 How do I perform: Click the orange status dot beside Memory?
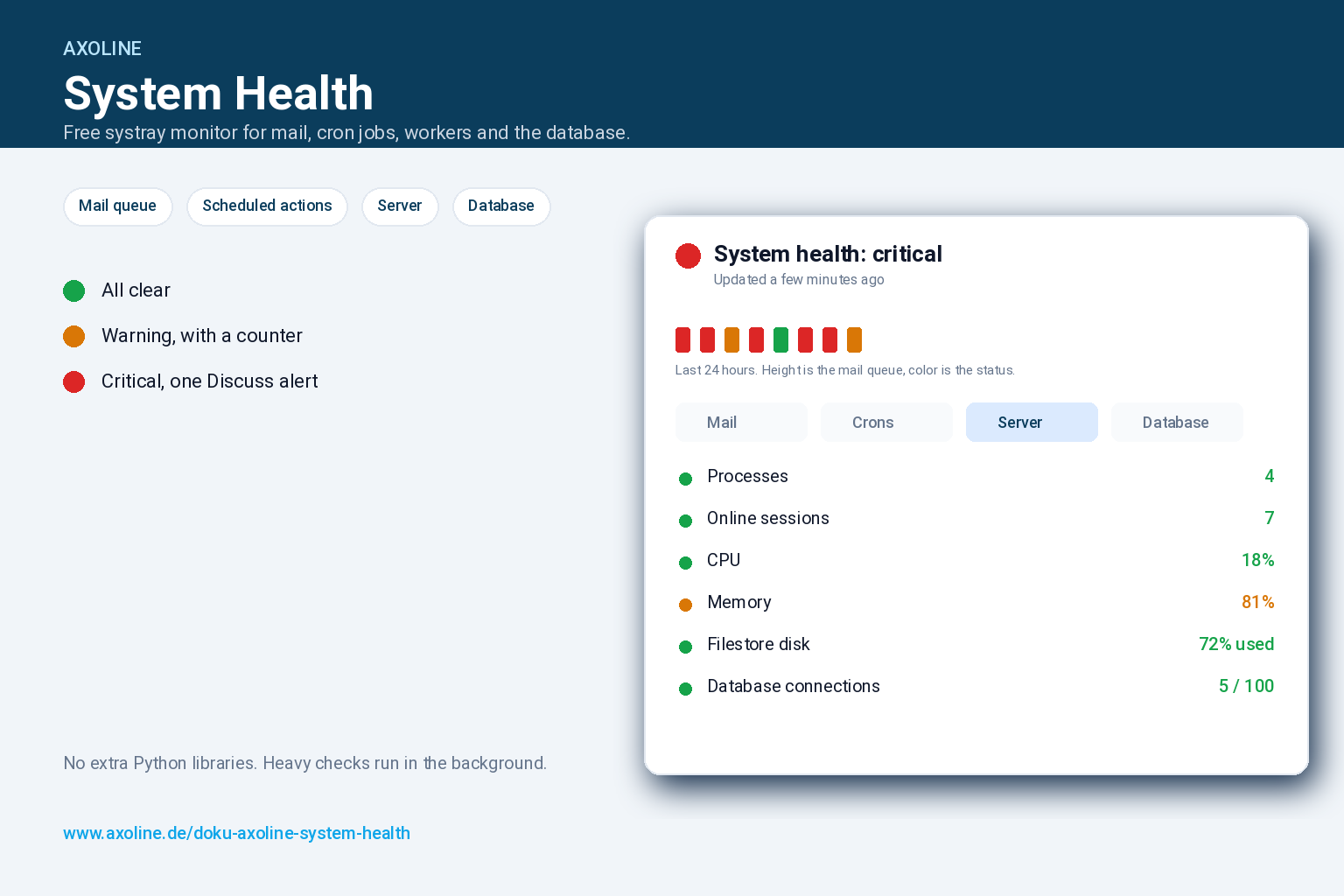pyautogui.click(x=686, y=605)
